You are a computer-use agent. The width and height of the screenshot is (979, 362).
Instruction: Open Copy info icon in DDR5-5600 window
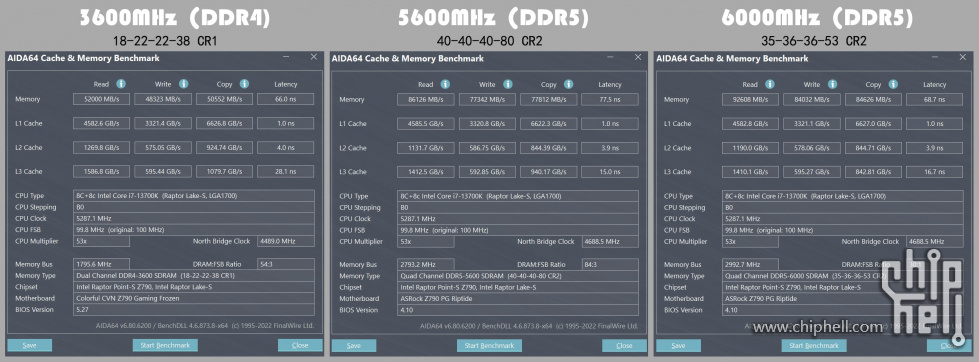click(x=569, y=84)
